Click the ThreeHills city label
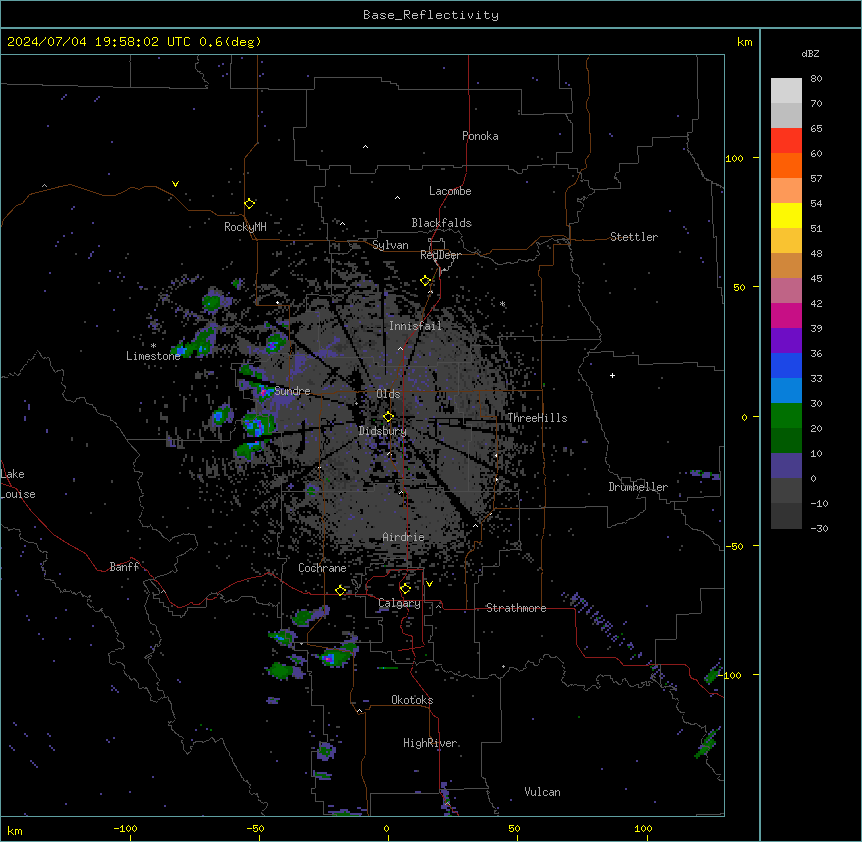The width and height of the screenshot is (862, 842). (x=537, y=418)
